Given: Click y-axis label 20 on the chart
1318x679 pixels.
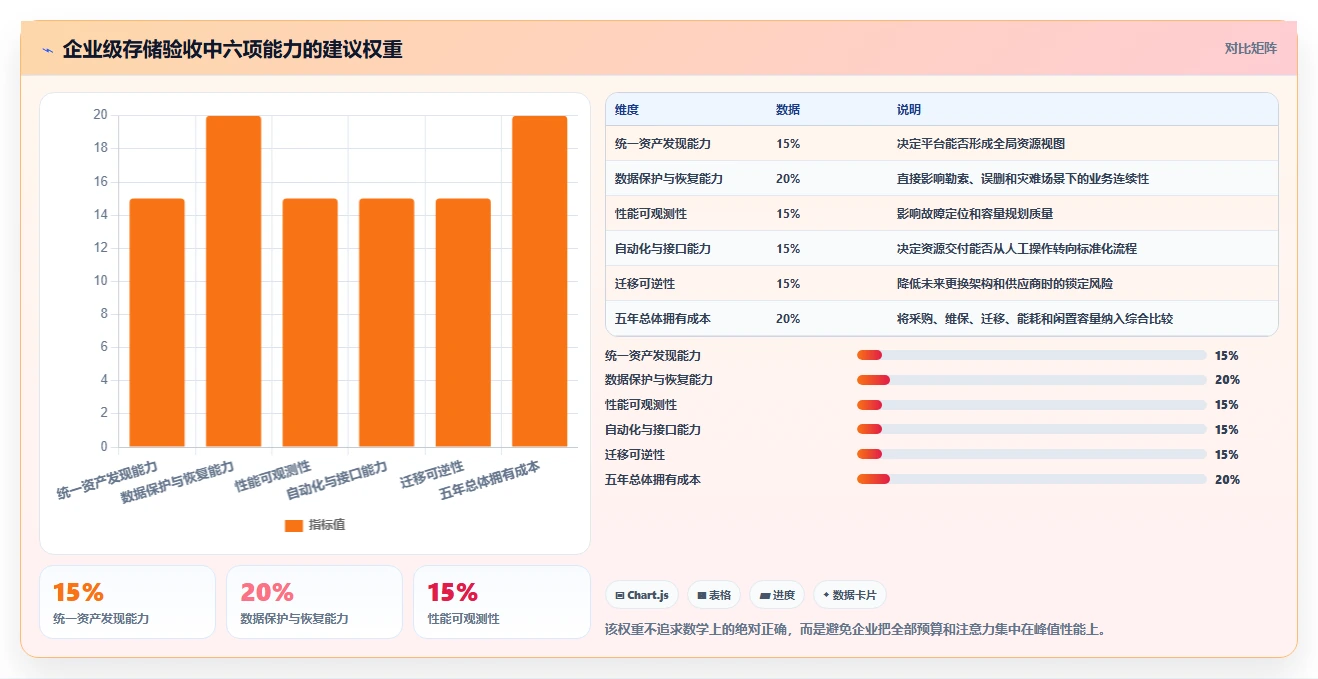Looking at the screenshot, I should 100,115.
